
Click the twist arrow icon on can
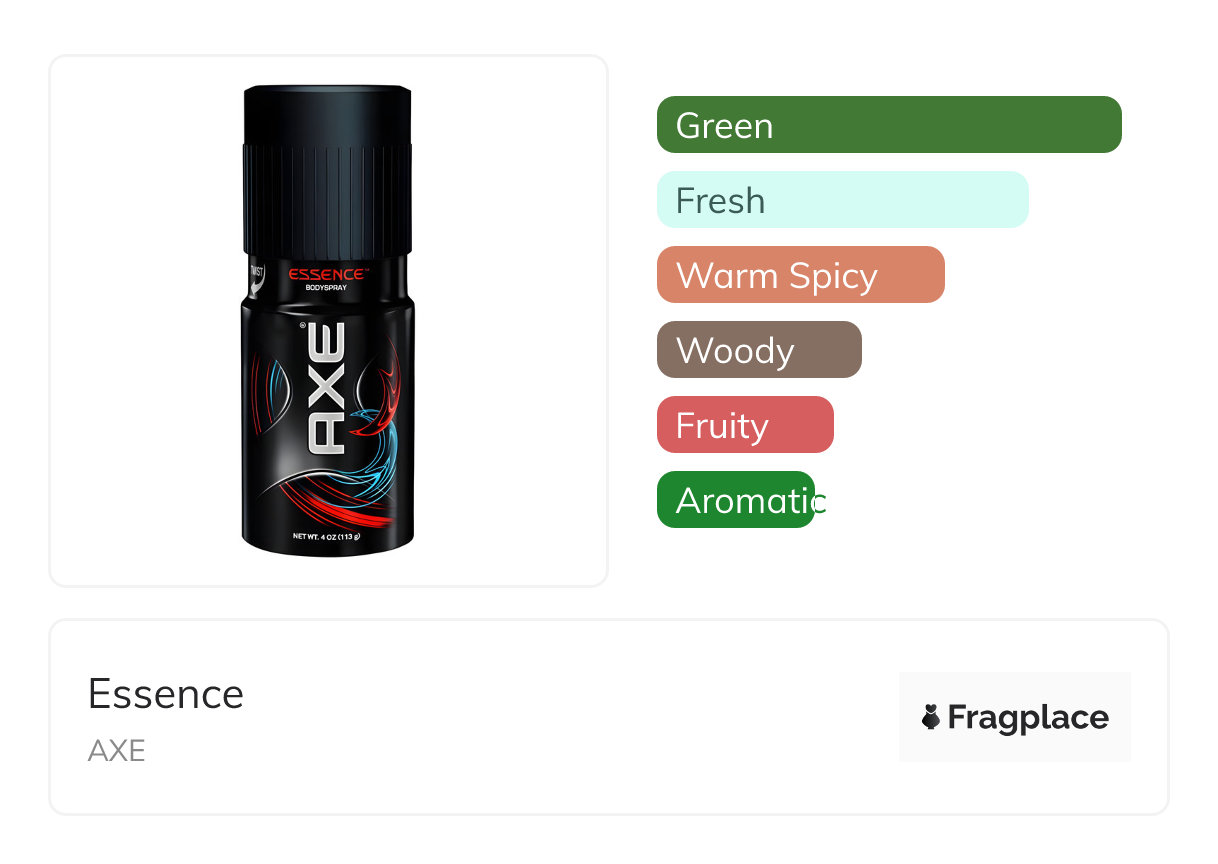255,282
